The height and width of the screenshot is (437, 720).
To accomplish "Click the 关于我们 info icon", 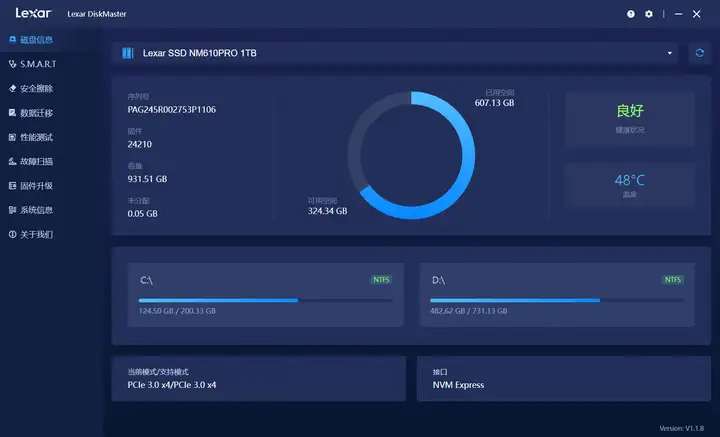I will (x=12, y=235).
